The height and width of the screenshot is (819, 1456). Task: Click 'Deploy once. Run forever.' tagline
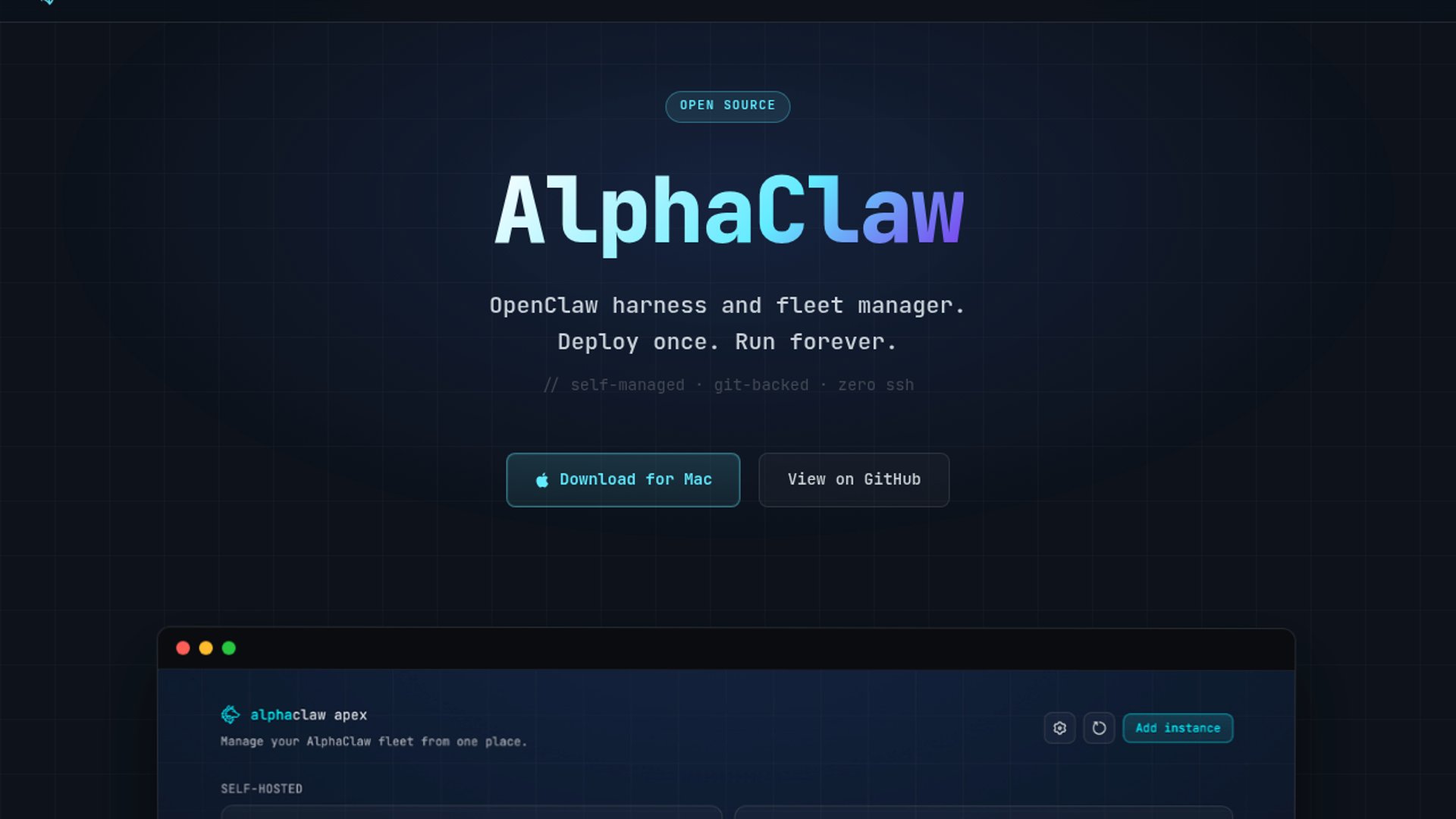click(727, 343)
